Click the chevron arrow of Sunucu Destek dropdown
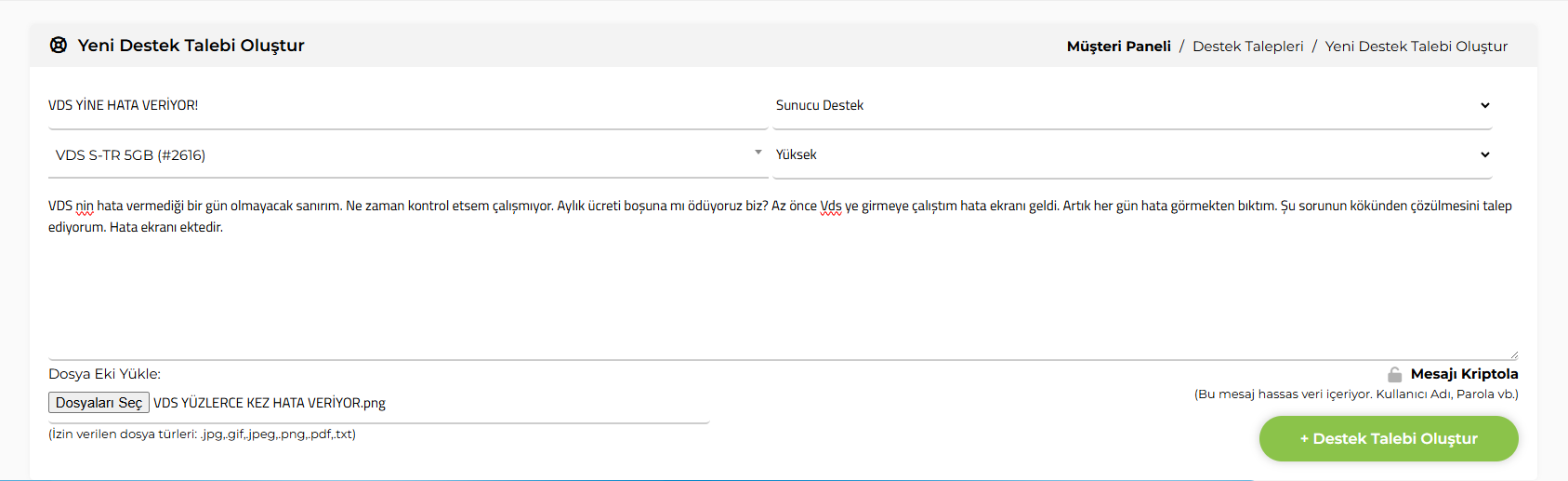This screenshot has height=481, width=1568. (1485, 105)
